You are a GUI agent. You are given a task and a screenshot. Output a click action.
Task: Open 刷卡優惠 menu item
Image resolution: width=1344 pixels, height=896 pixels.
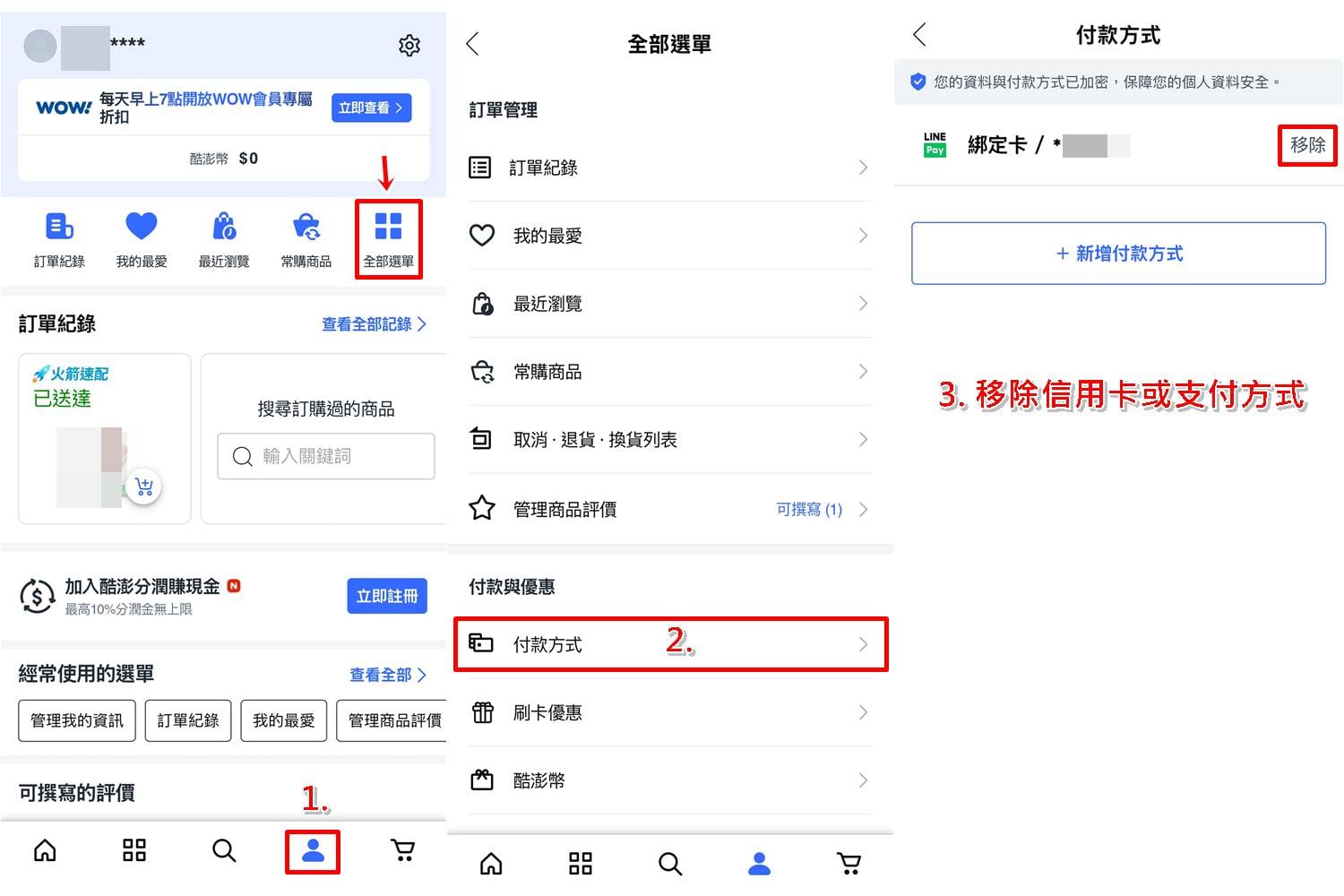pyautogui.click(x=670, y=713)
